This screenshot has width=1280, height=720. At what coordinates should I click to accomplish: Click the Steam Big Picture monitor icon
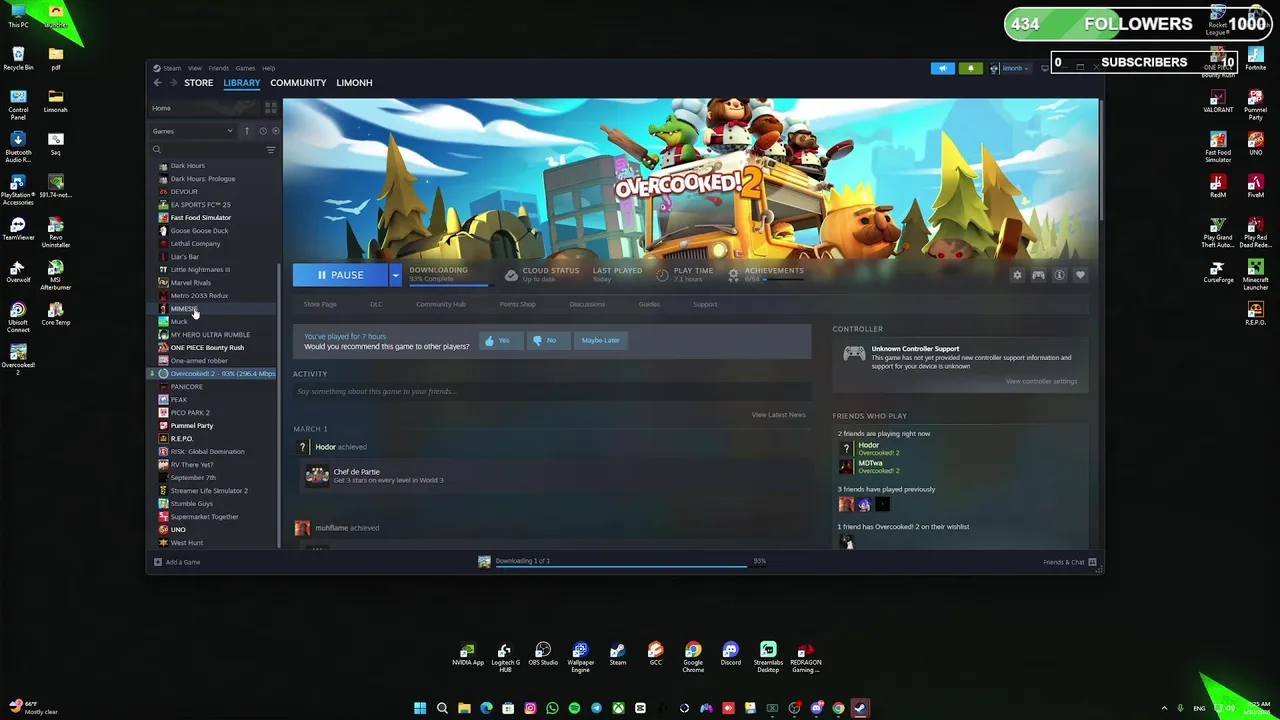click(x=1045, y=69)
